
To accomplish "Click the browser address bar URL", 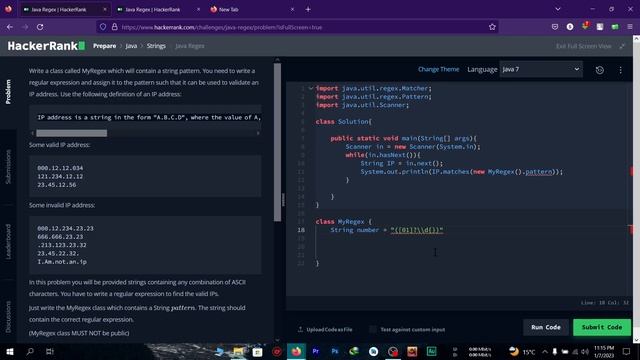I will [x=222, y=27].
